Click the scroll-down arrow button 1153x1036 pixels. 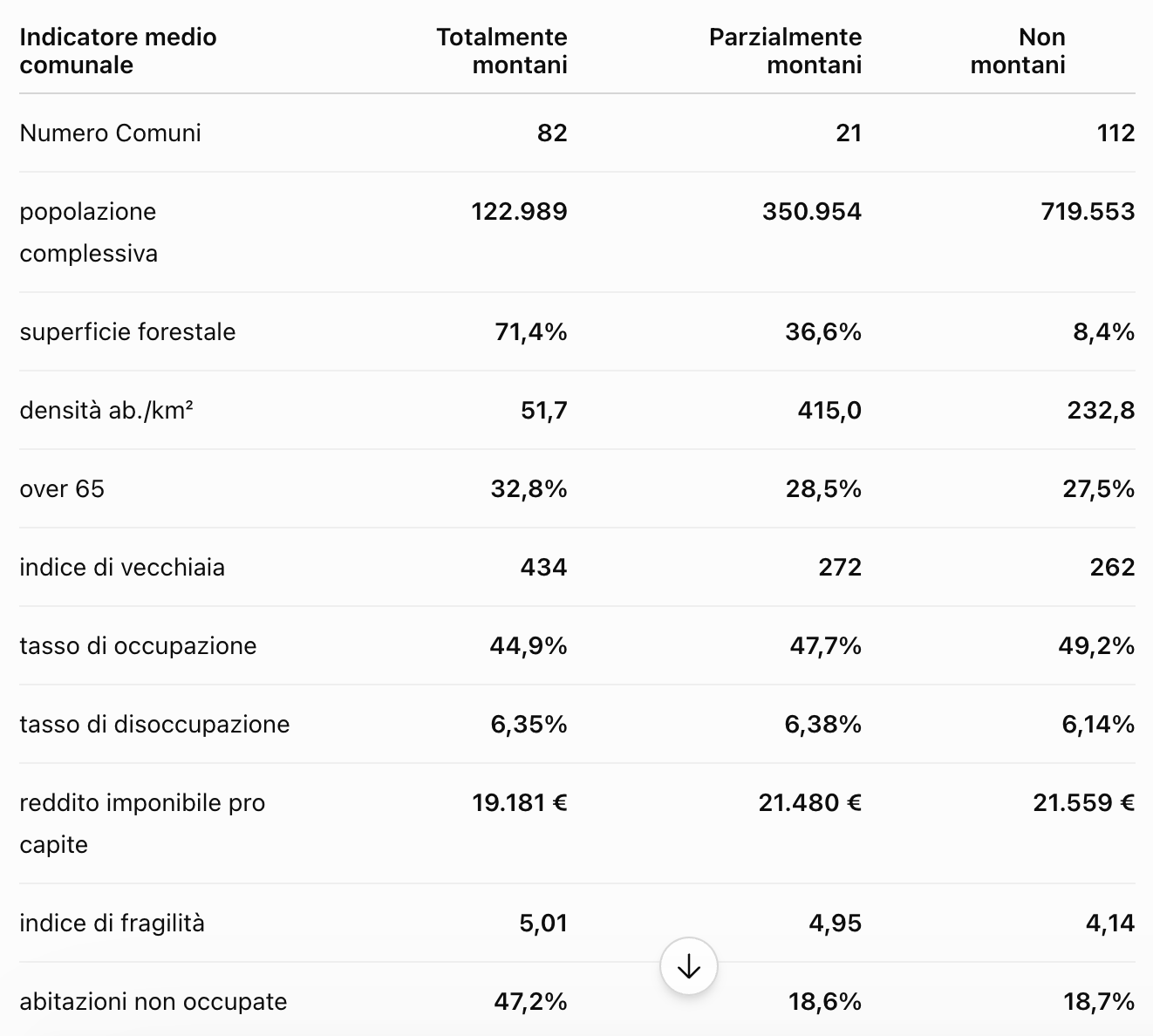(689, 966)
